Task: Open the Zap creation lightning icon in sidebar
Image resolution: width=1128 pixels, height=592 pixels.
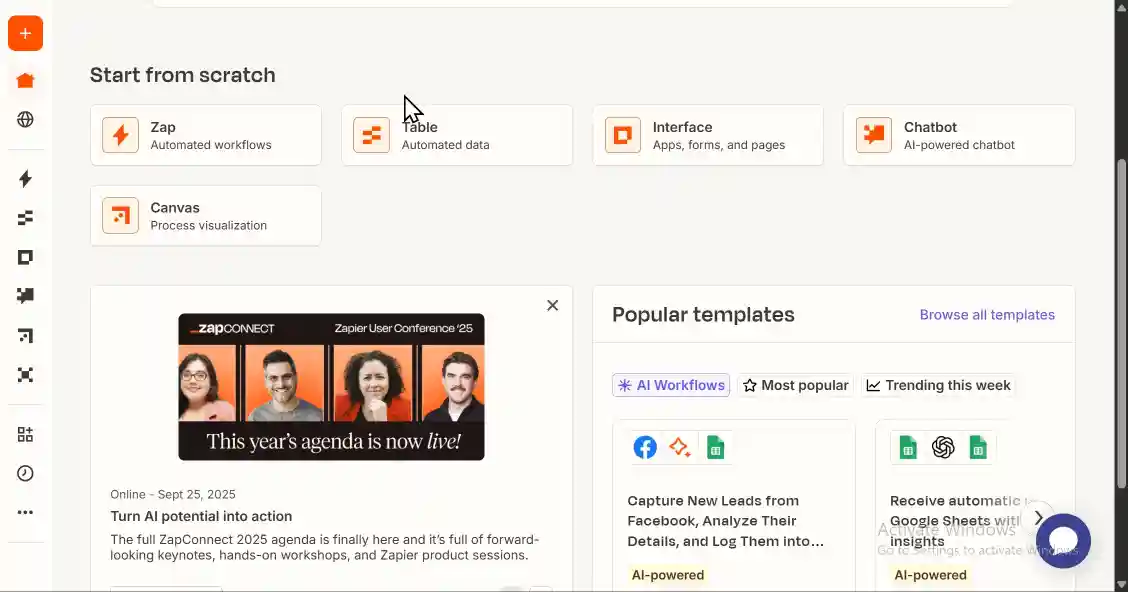Action: tap(25, 178)
